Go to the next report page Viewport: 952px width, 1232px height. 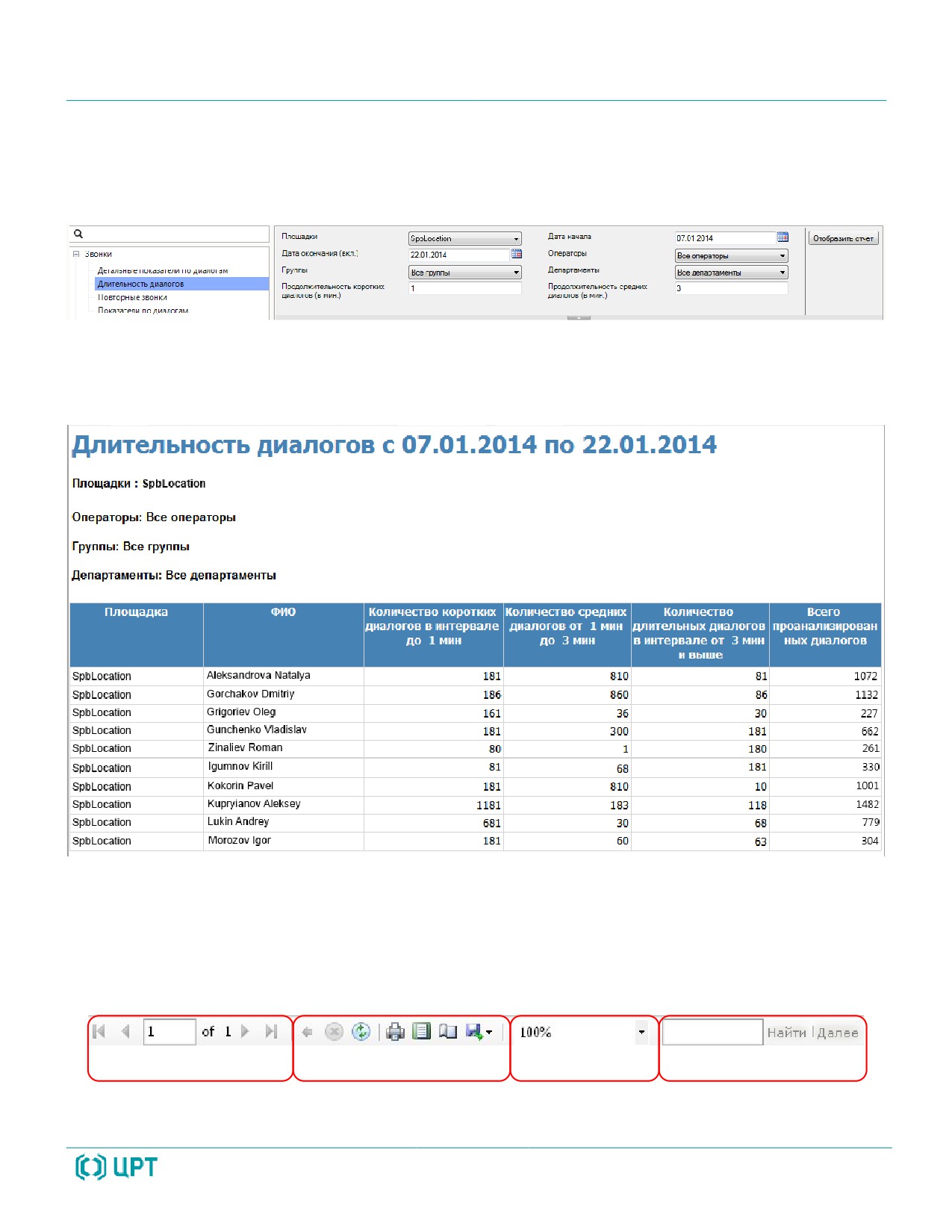245,1031
